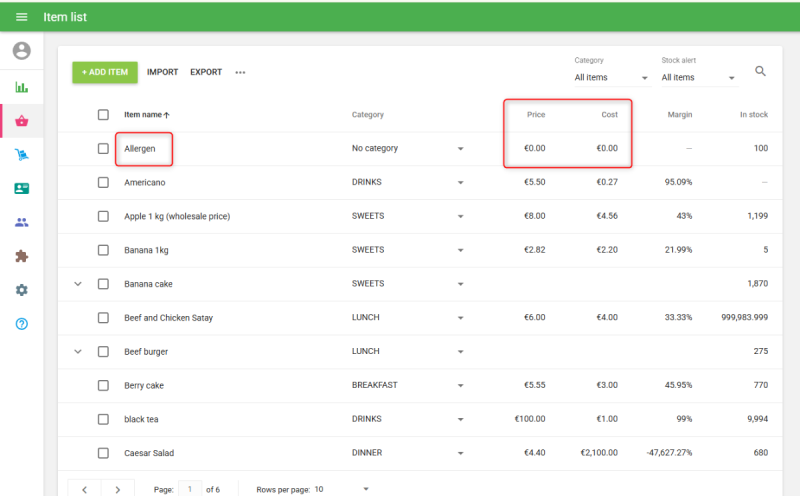Open the customers people icon
The height and width of the screenshot is (496, 800).
(21, 223)
